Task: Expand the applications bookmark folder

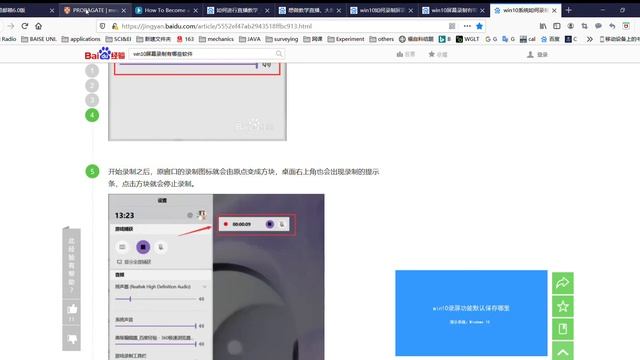Action: [x=81, y=39]
